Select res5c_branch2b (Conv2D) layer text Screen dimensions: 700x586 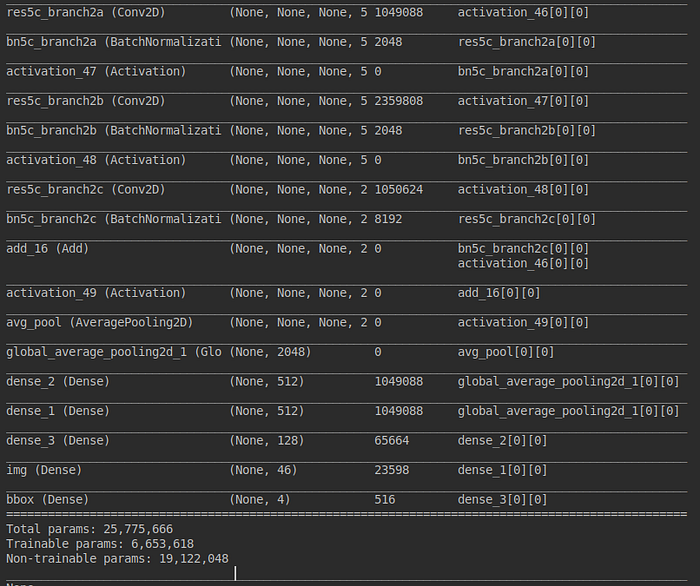86,101
